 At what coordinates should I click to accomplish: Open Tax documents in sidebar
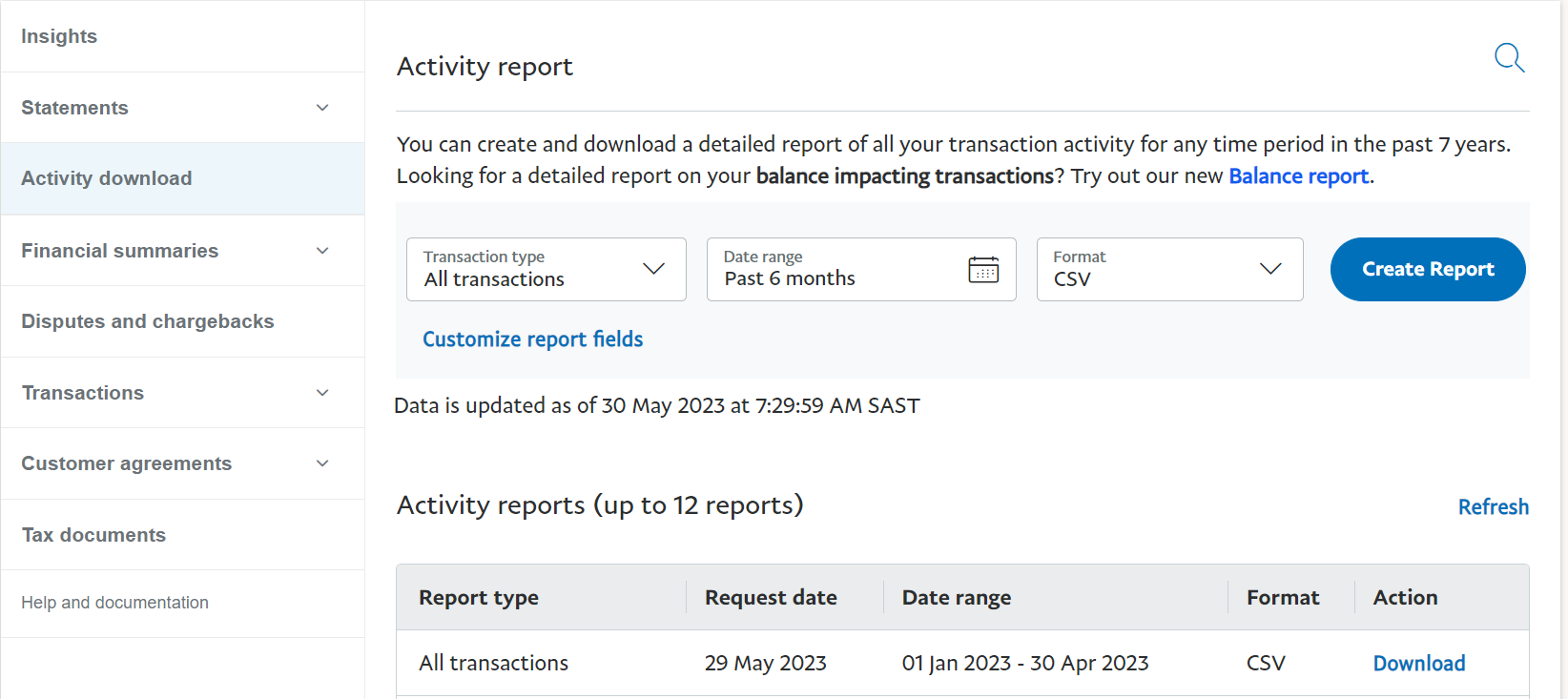click(x=93, y=535)
